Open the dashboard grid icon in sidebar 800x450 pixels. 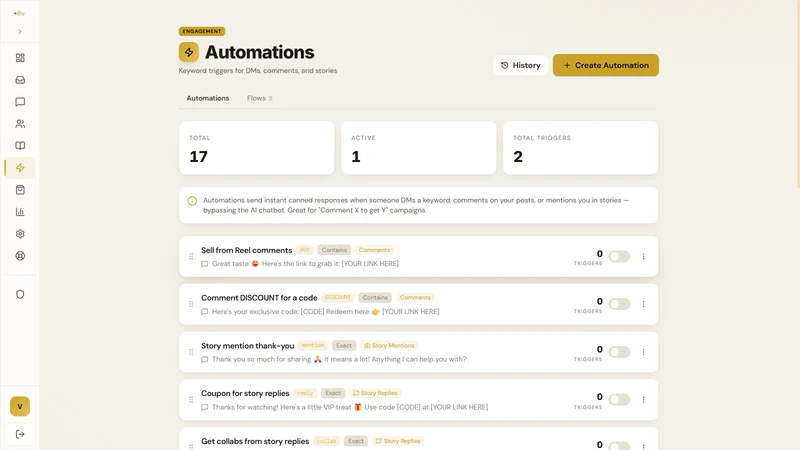click(20, 58)
